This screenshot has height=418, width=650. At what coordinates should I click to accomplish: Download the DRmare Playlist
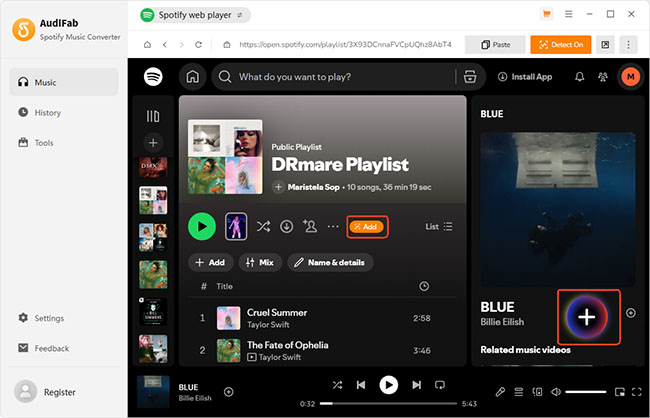pos(286,226)
